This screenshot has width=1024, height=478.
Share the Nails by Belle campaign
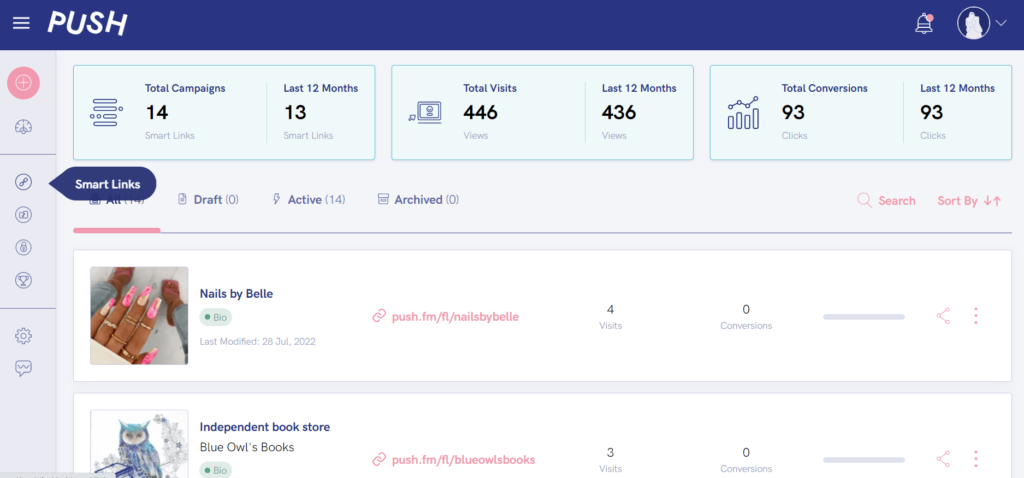click(x=943, y=317)
